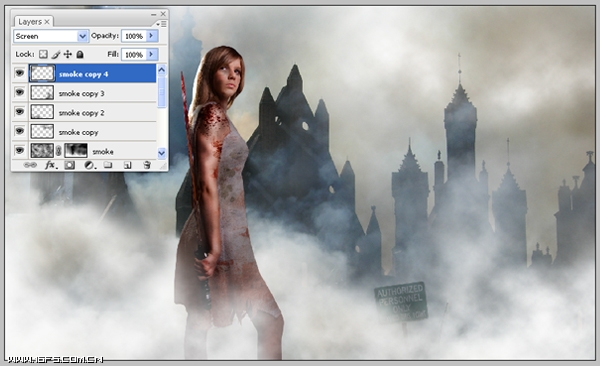
Task: Close the Layers panel window
Action: [163, 14]
